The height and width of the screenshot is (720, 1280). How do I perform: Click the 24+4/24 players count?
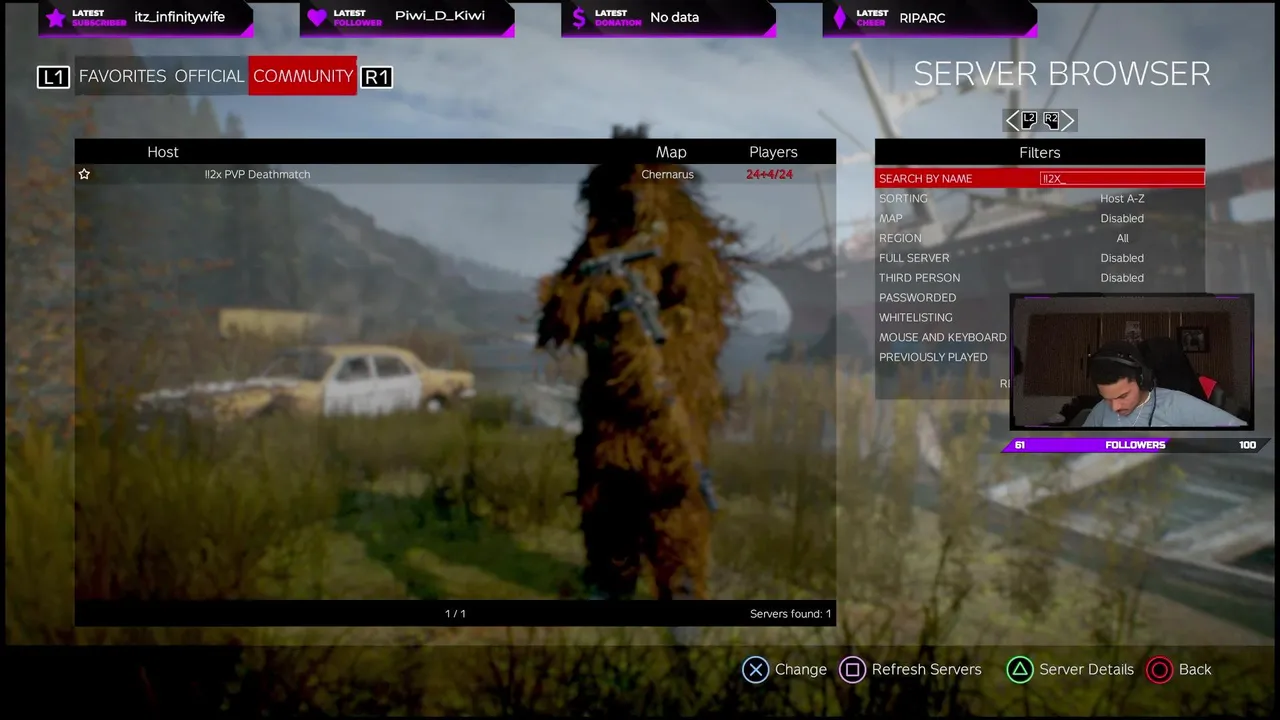[769, 174]
